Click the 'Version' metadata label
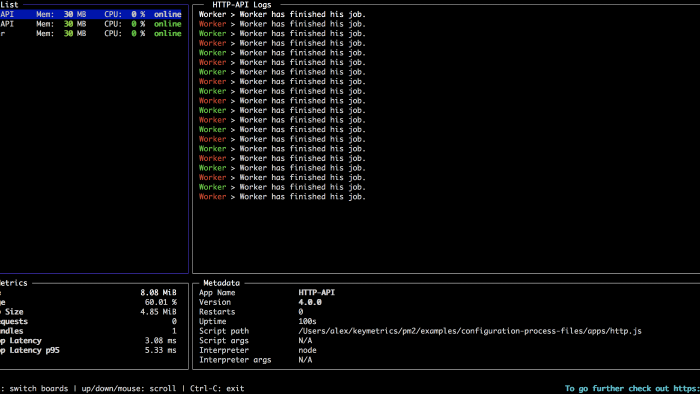 215,302
